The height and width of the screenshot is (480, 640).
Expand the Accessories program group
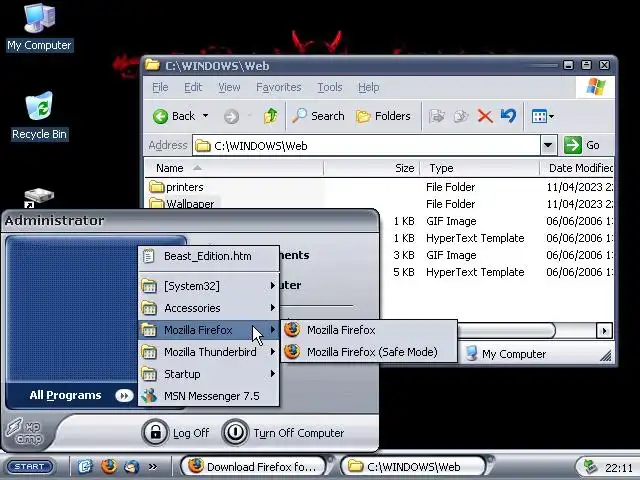pyautogui.click(x=209, y=308)
